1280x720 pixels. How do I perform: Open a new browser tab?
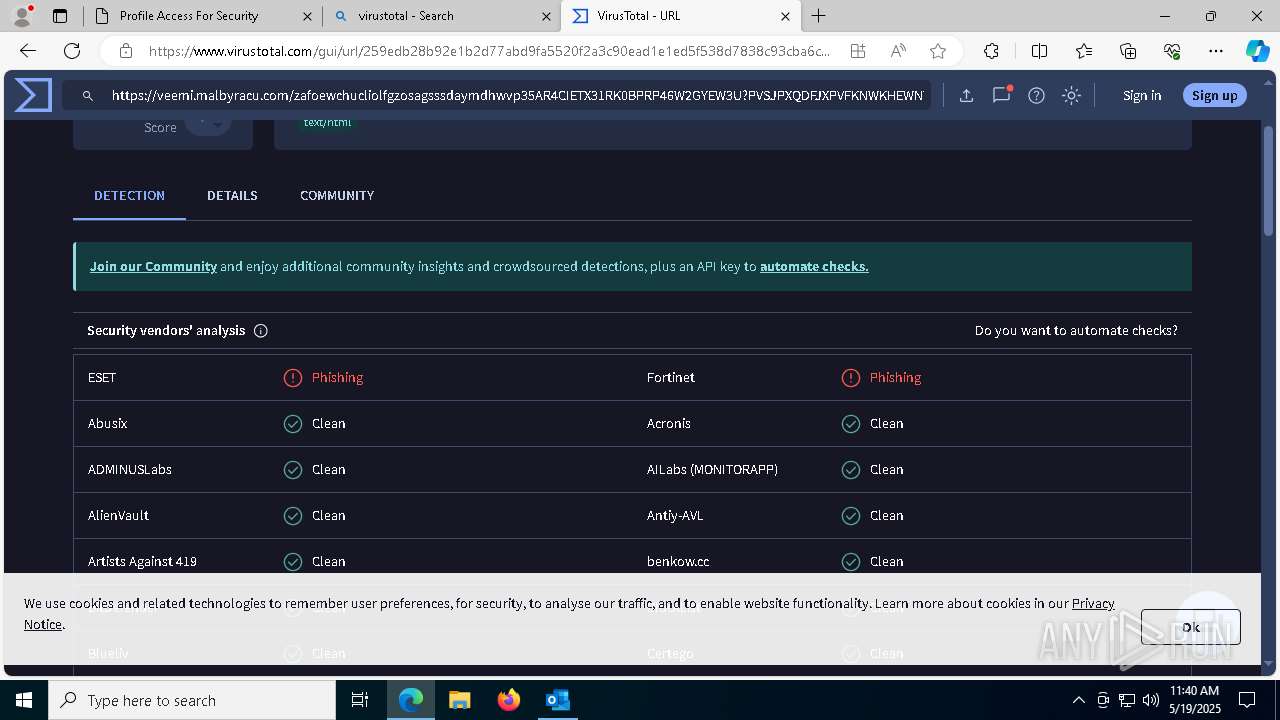coord(819,16)
